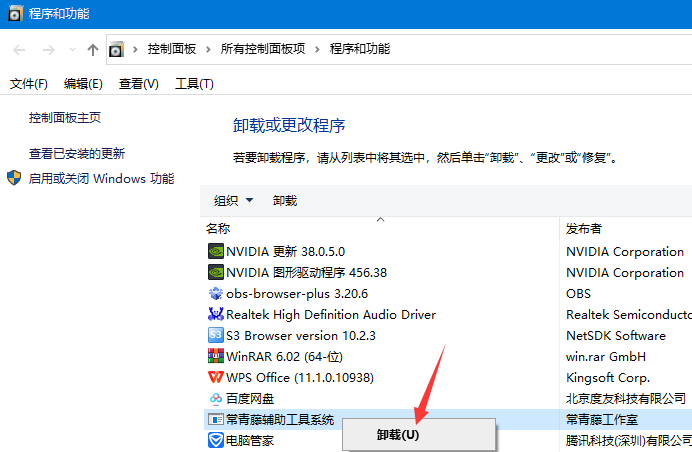The width and height of the screenshot is (692, 452).
Task: Click the NVIDIA 图形驱动程序 456.38 icon
Action: [216, 272]
